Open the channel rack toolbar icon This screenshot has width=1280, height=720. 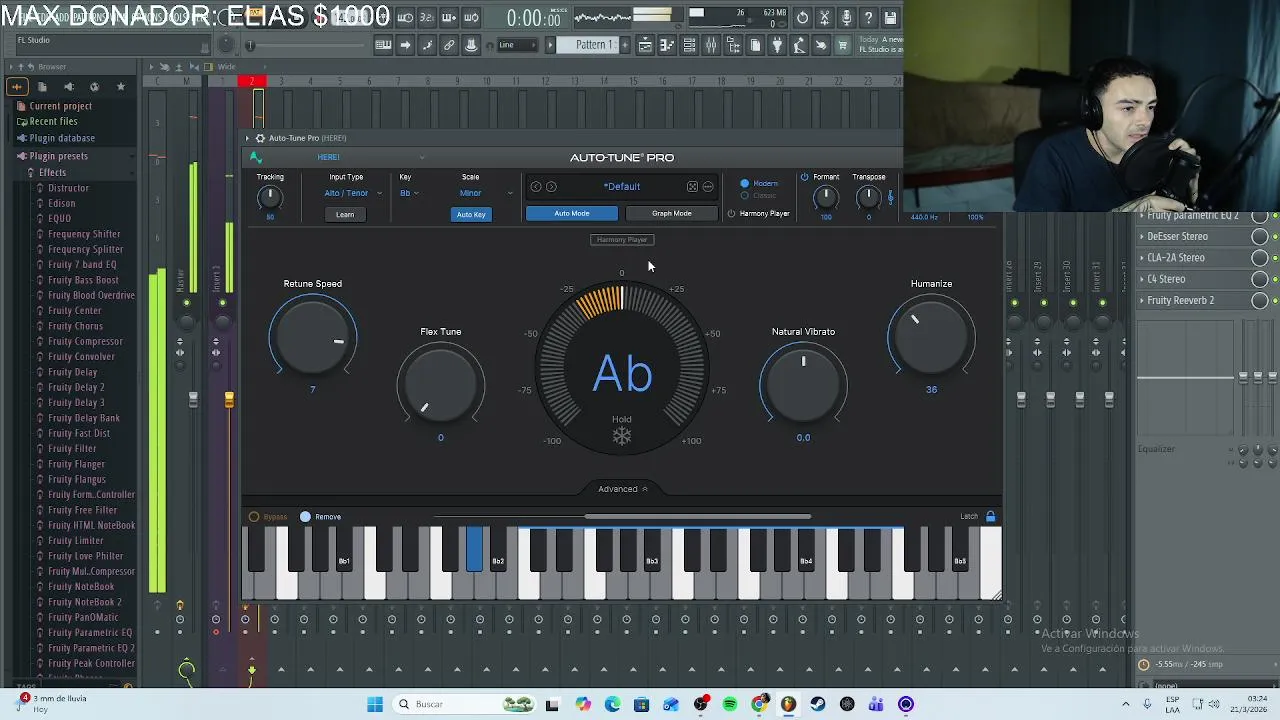[689, 45]
